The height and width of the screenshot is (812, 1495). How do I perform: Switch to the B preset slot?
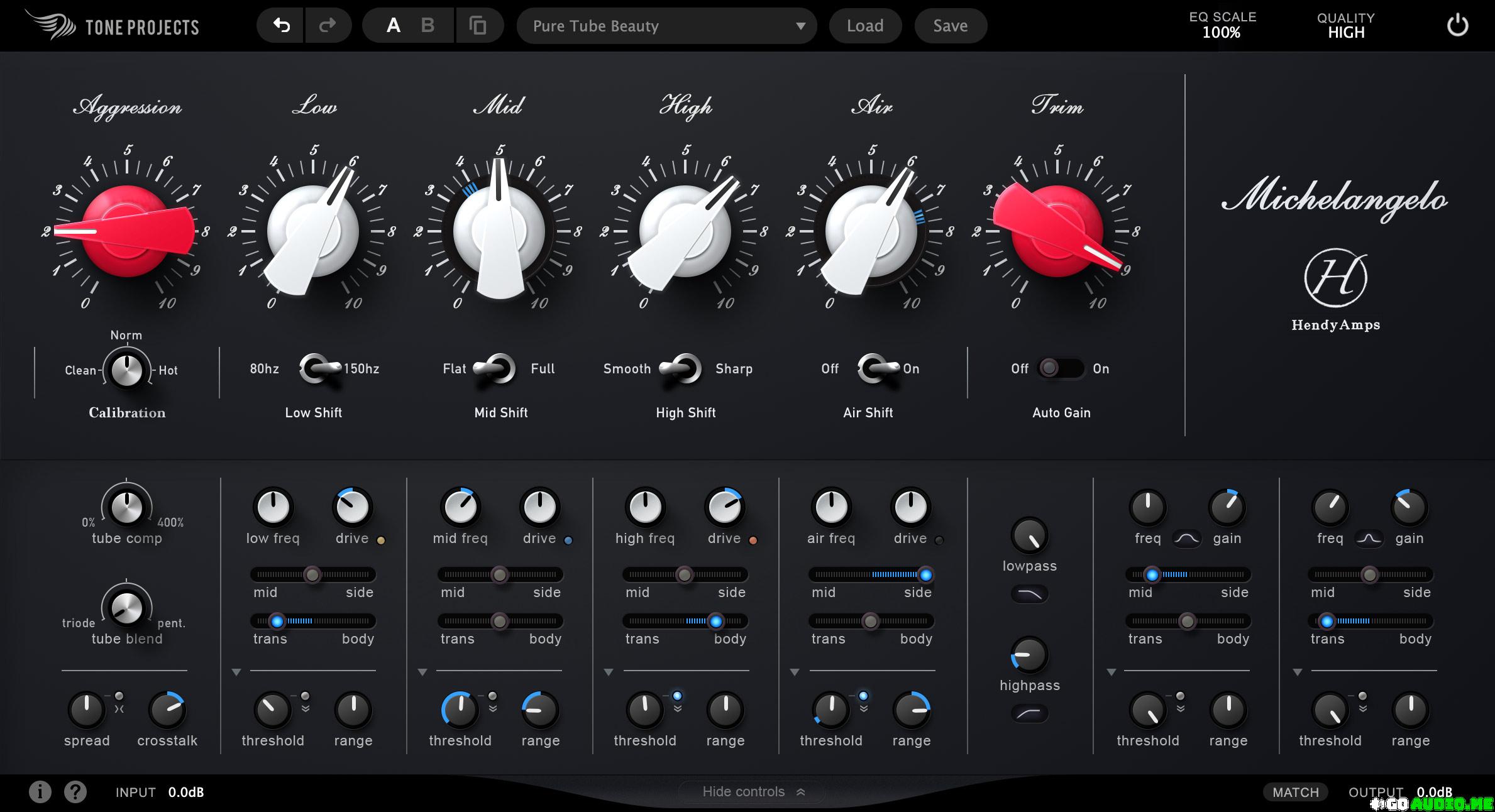pos(428,26)
